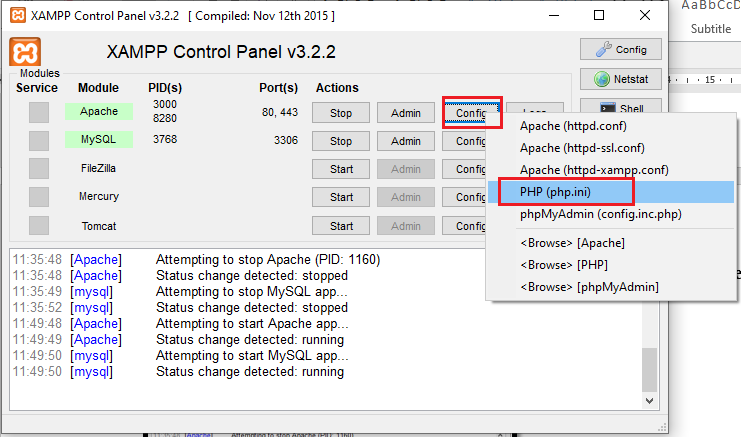Select the Subtitle style in the Word window
Viewport: 741px width, 437px height.
tap(710, 29)
